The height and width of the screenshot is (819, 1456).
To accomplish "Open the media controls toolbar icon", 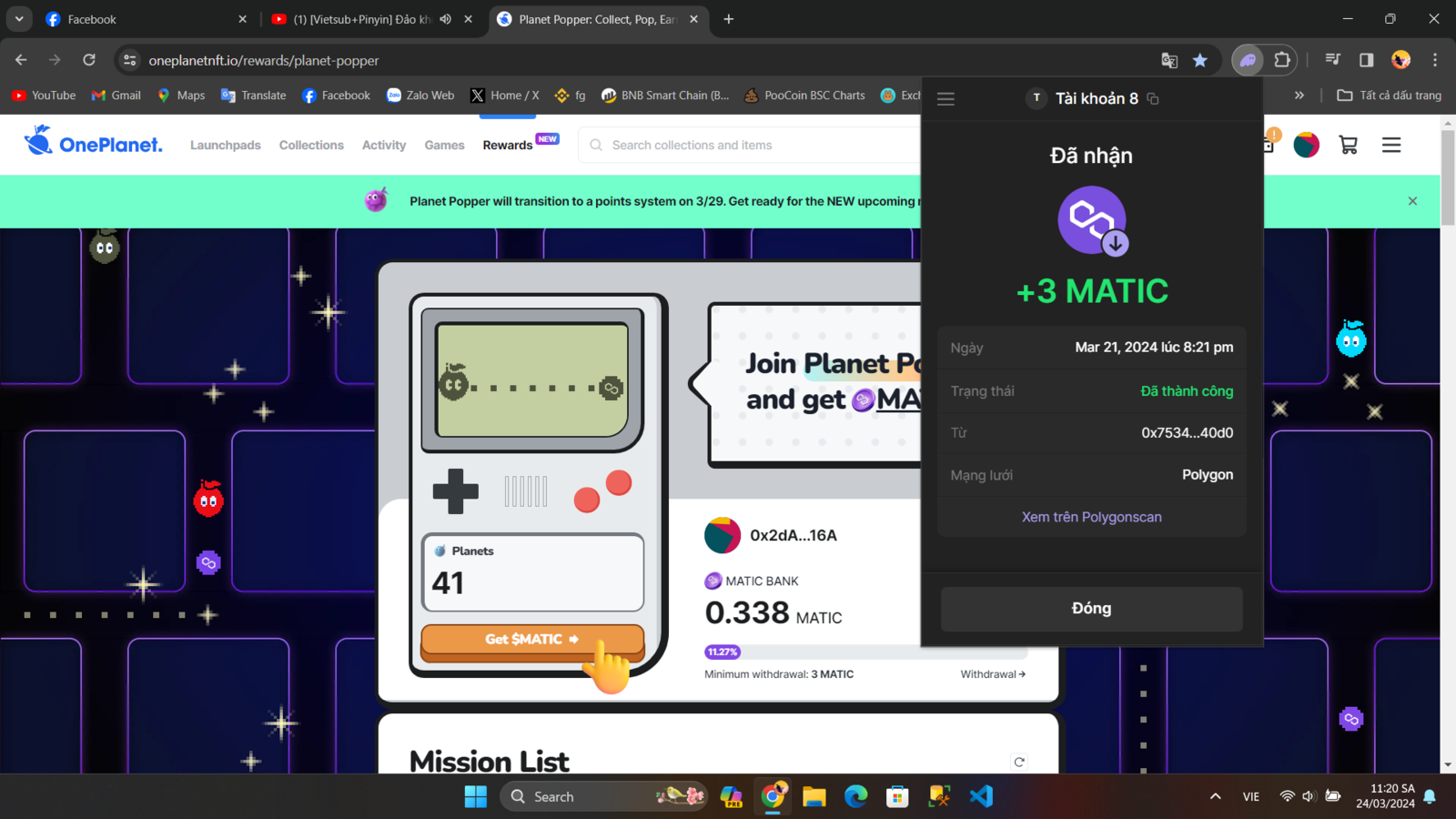I will pos(1333,60).
